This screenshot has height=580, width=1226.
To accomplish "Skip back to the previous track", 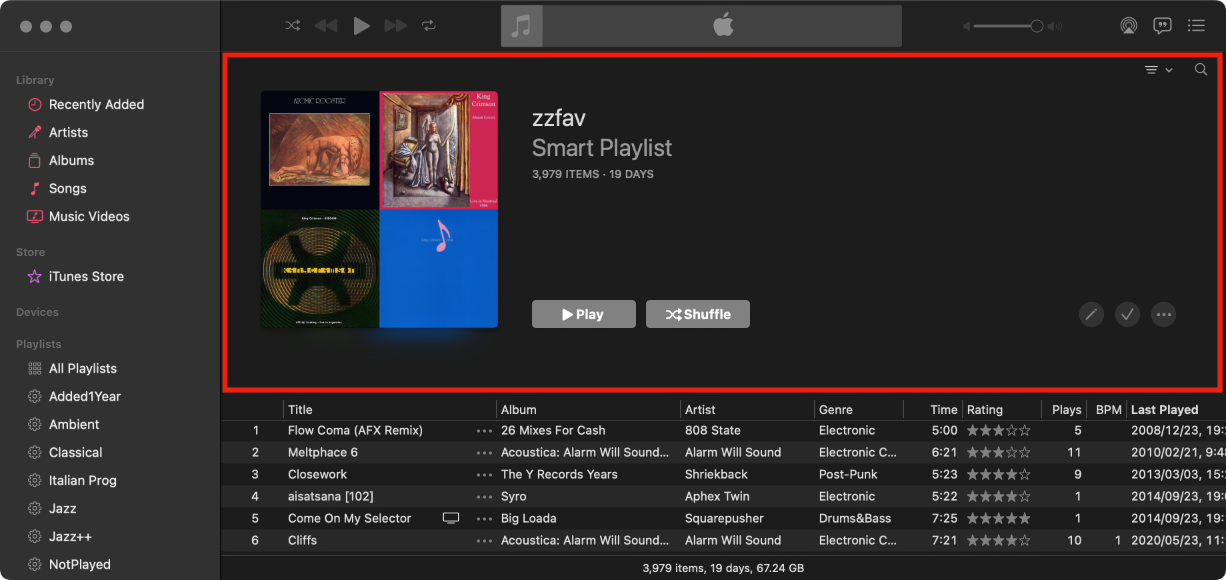I will coord(326,26).
